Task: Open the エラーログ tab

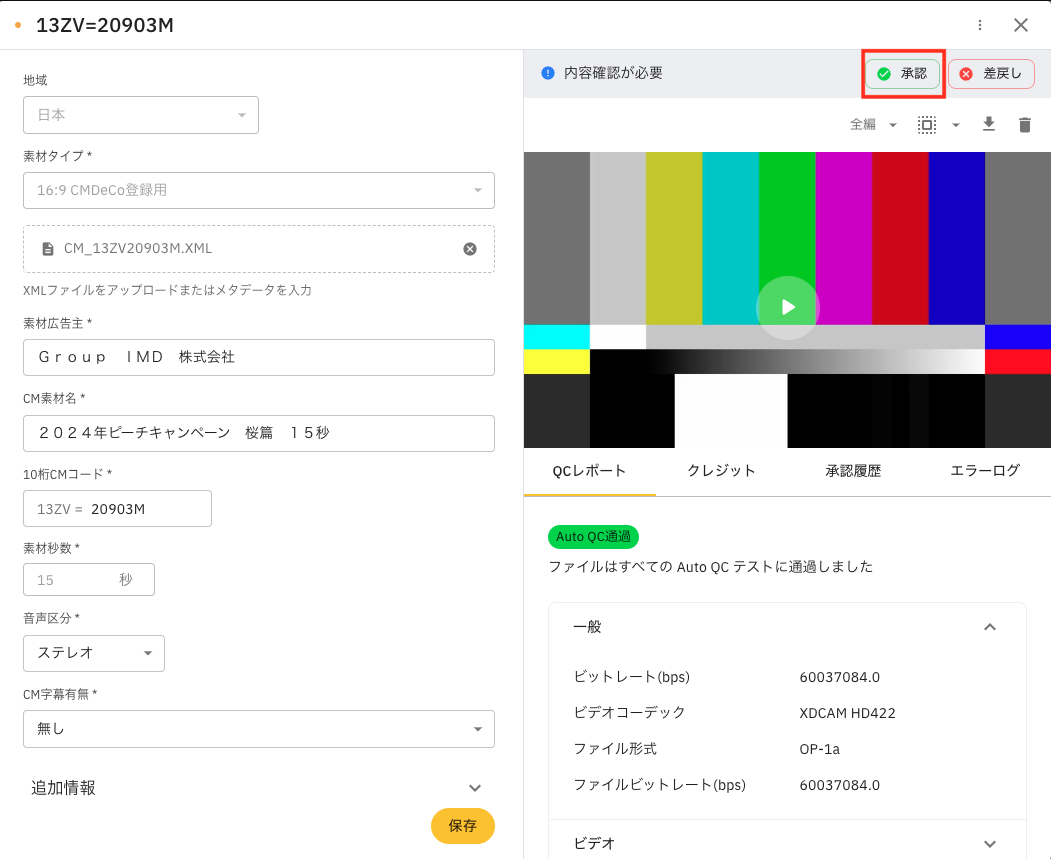Action: tap(984, 471)
